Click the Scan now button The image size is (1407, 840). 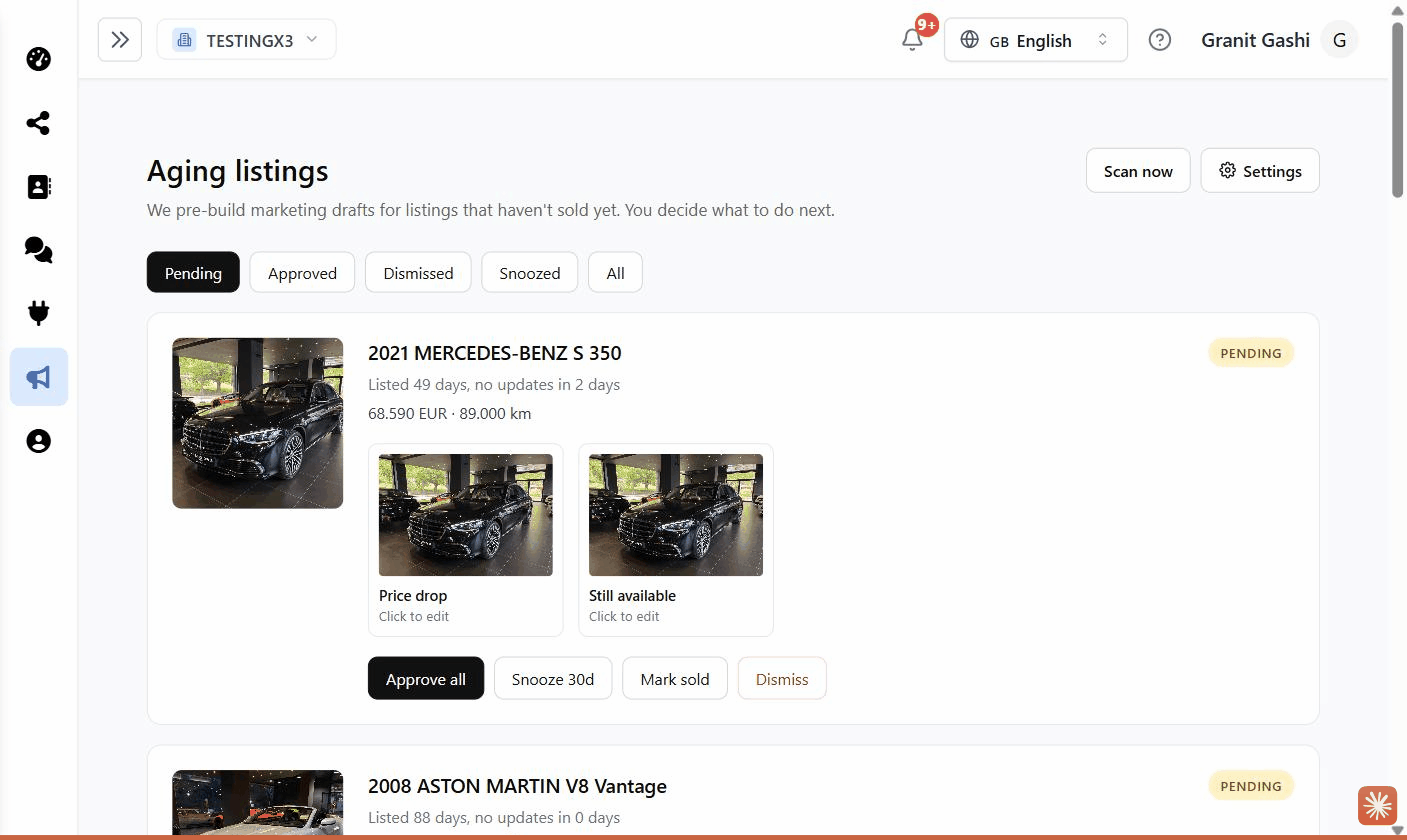coord(1138,170)
